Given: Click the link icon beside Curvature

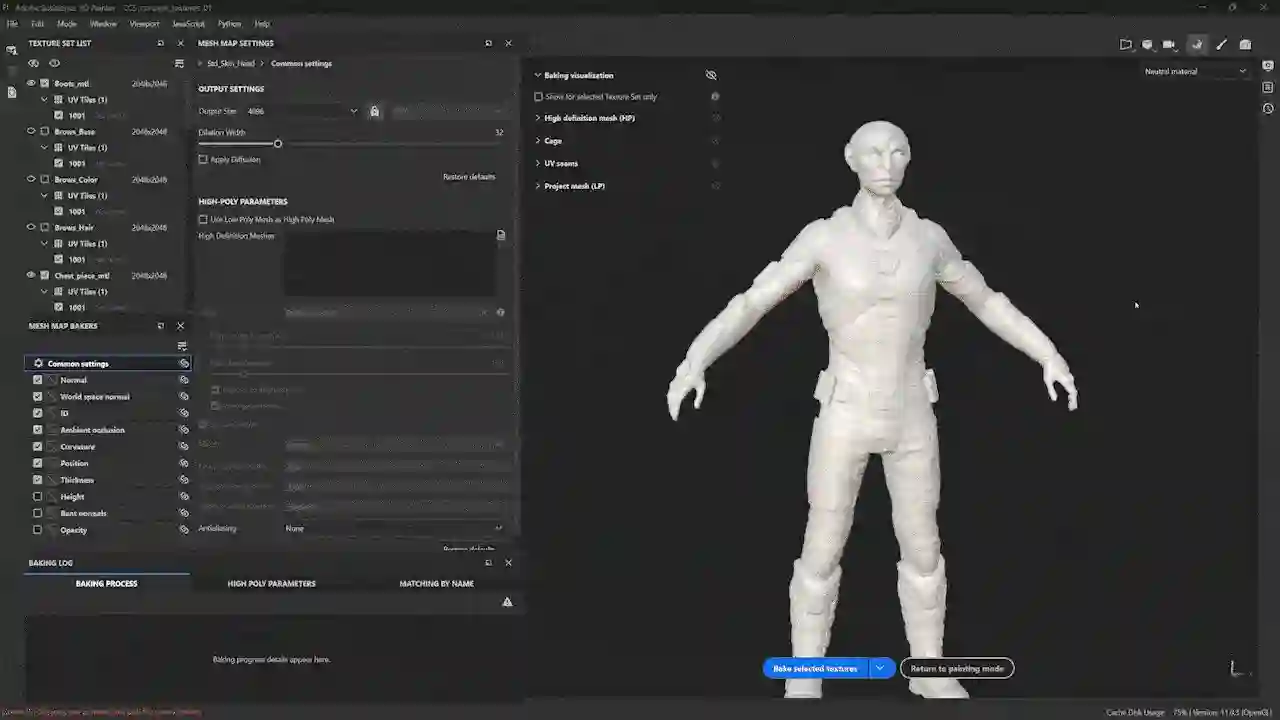Looking at the screenshot, I should 184,447.
